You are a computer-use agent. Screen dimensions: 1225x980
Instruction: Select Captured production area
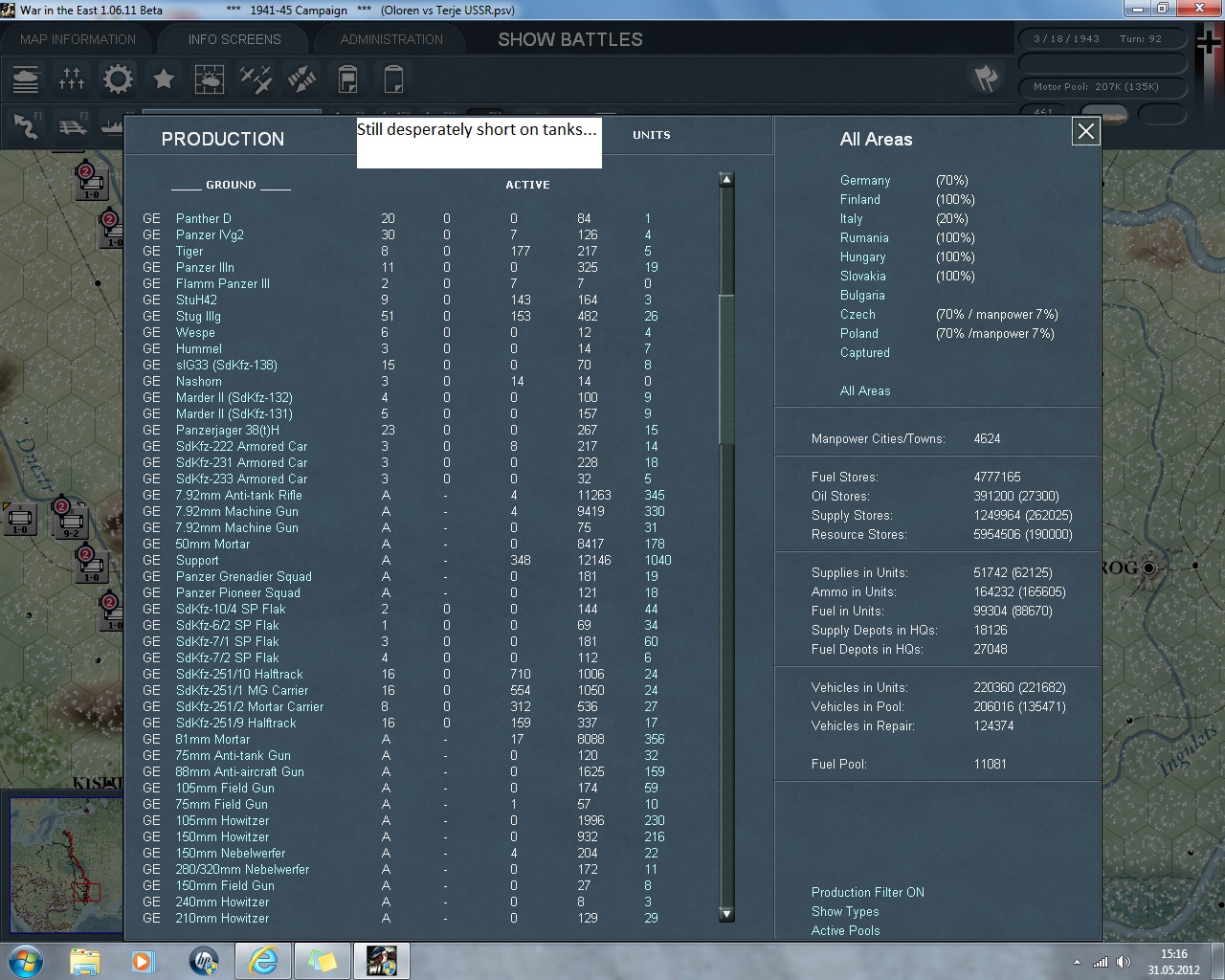[865, 352]
